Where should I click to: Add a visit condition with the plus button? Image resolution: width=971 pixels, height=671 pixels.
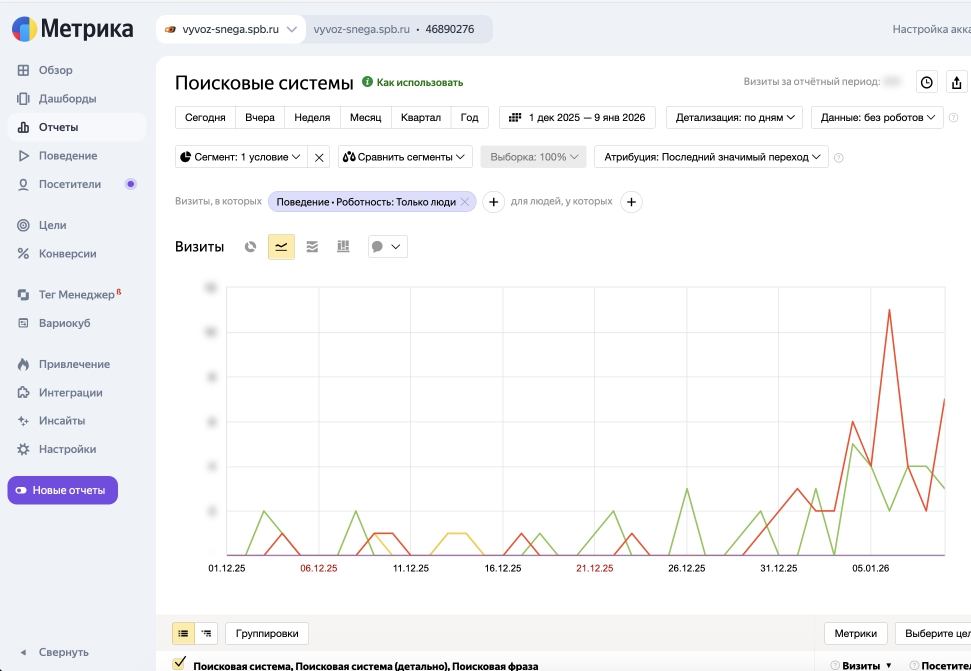[x=493, y=202]
